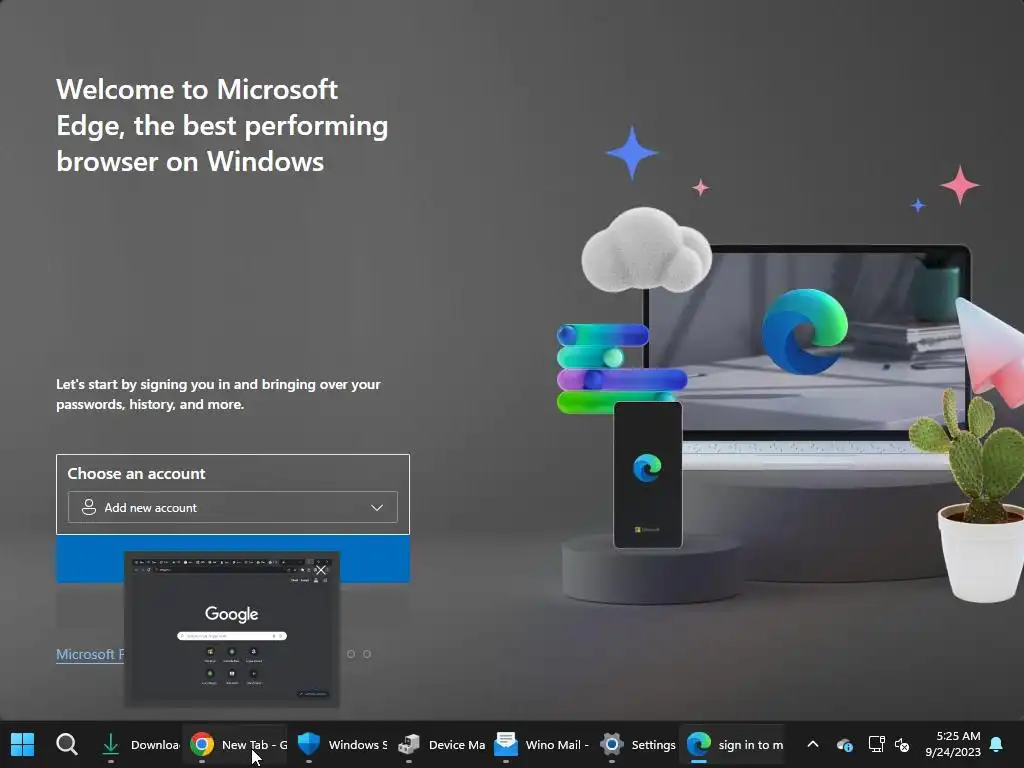Open Settings app from taskbar

[637, 744]
